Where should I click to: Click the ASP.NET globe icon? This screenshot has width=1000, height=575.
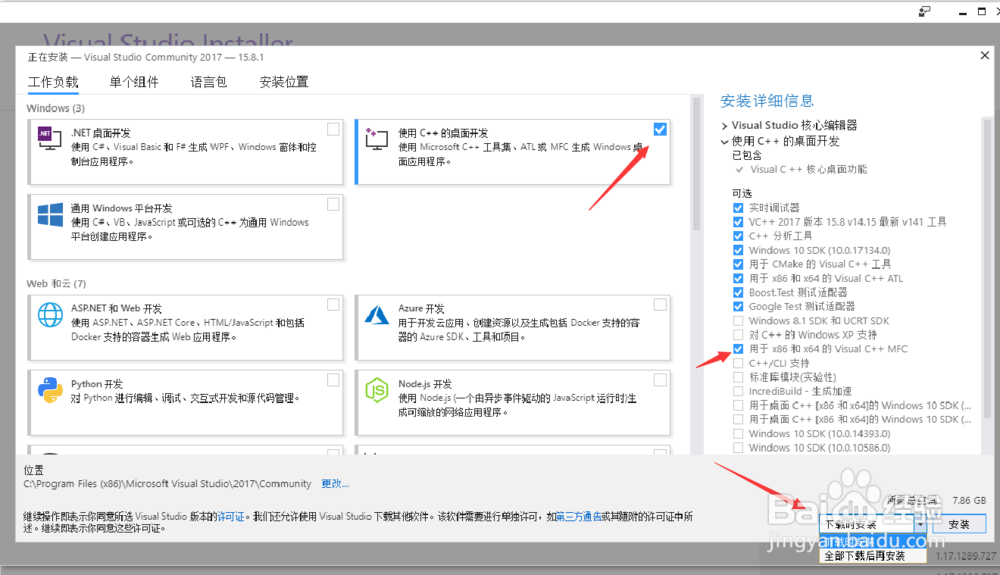tap(50, 315)
